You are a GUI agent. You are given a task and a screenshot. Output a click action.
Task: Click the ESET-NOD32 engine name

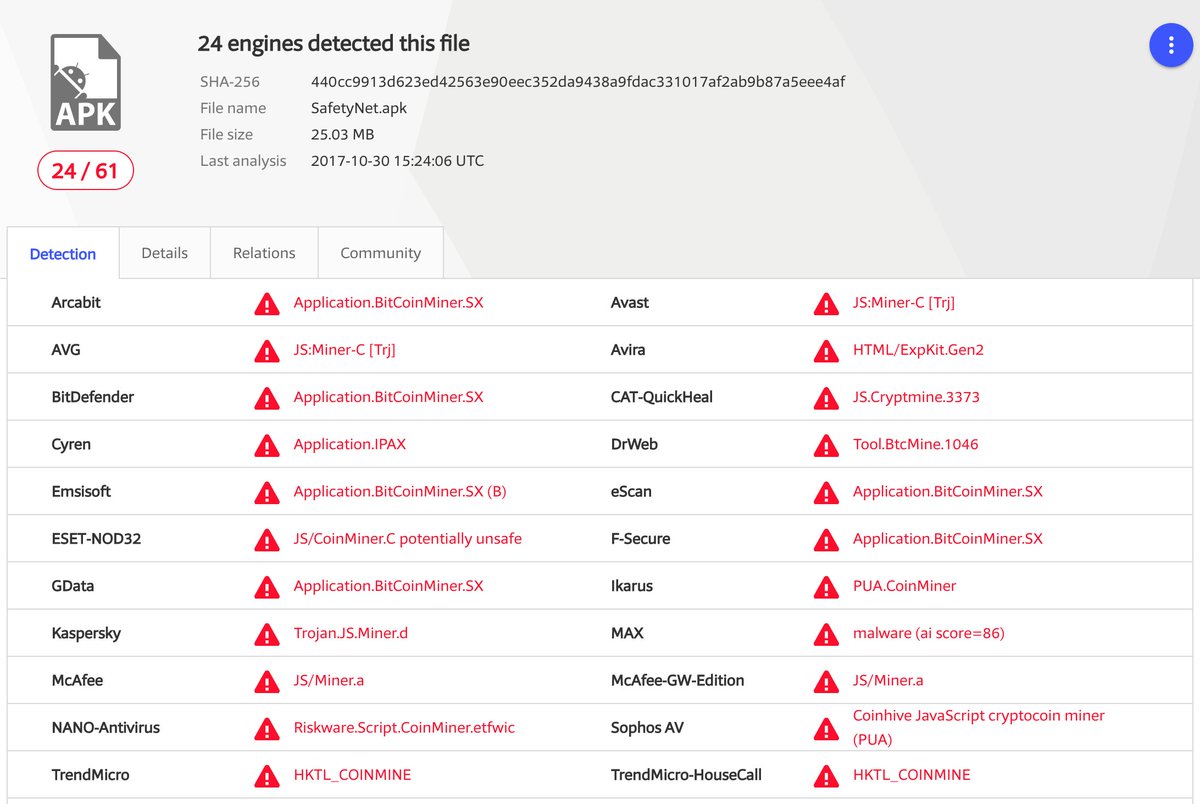(x=96, y=538)
